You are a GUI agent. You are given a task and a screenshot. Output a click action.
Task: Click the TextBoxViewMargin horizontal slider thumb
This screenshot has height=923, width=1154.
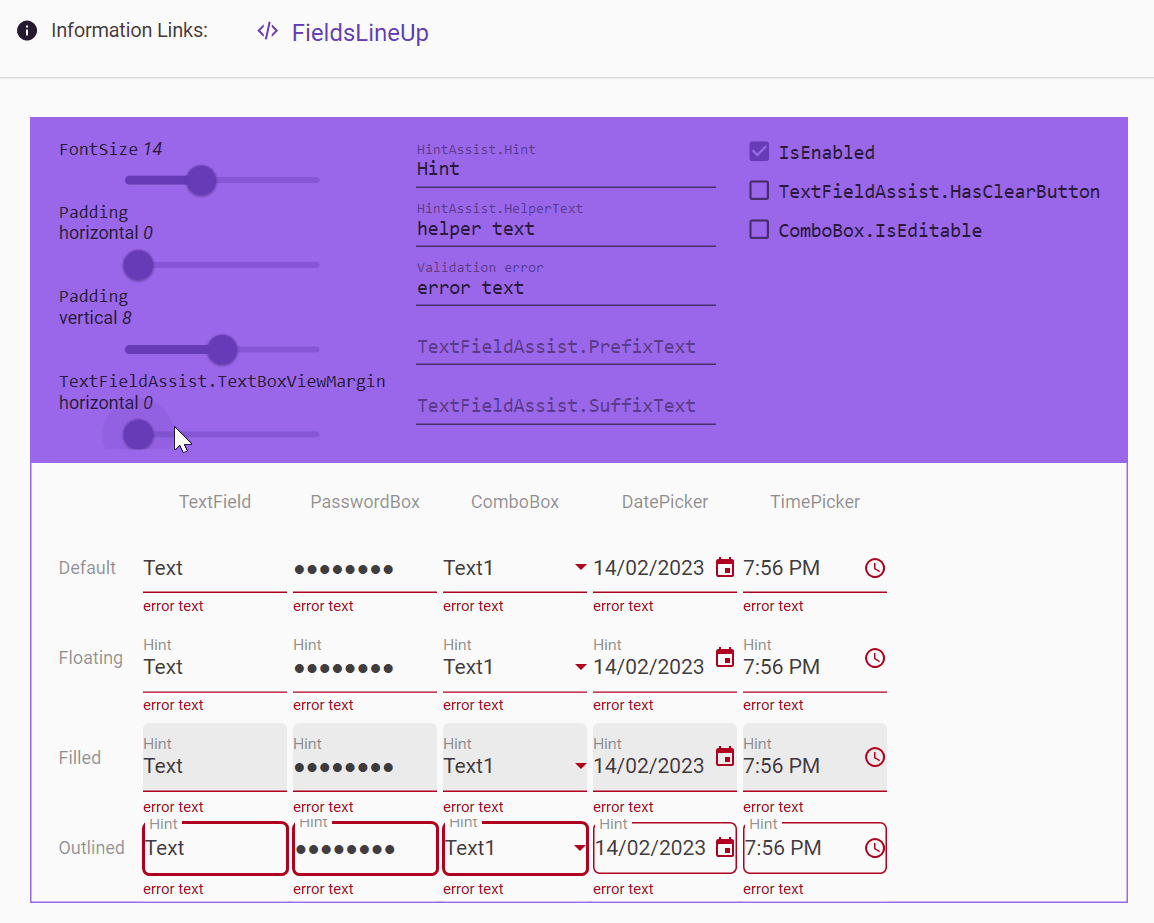tap(138, 434)
